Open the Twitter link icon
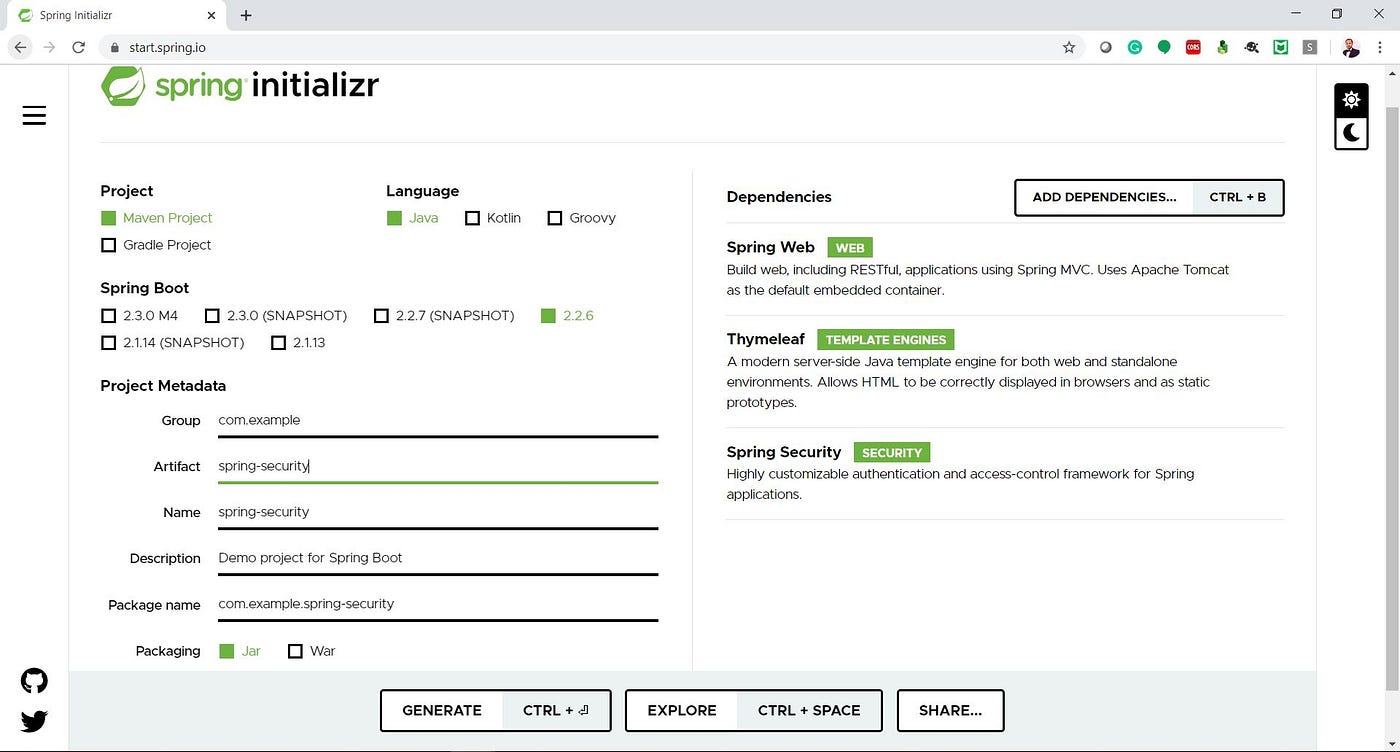This screenshot has width=1400, height=752. 34,721
